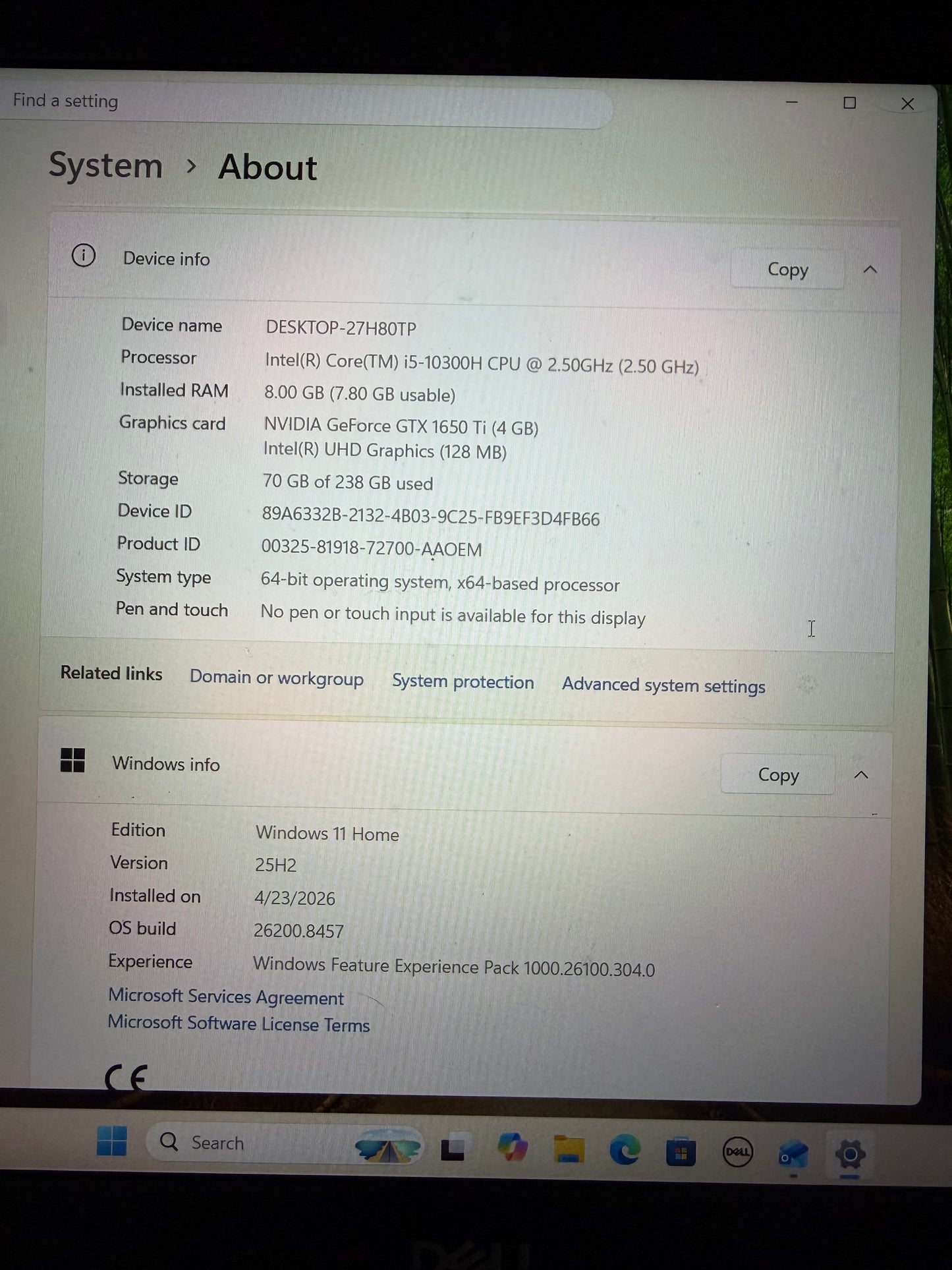Image resolution: width=952 pixels, height=1270 pixels.
Task: Click the About breadcrumb title
Action: pos(267,167)
